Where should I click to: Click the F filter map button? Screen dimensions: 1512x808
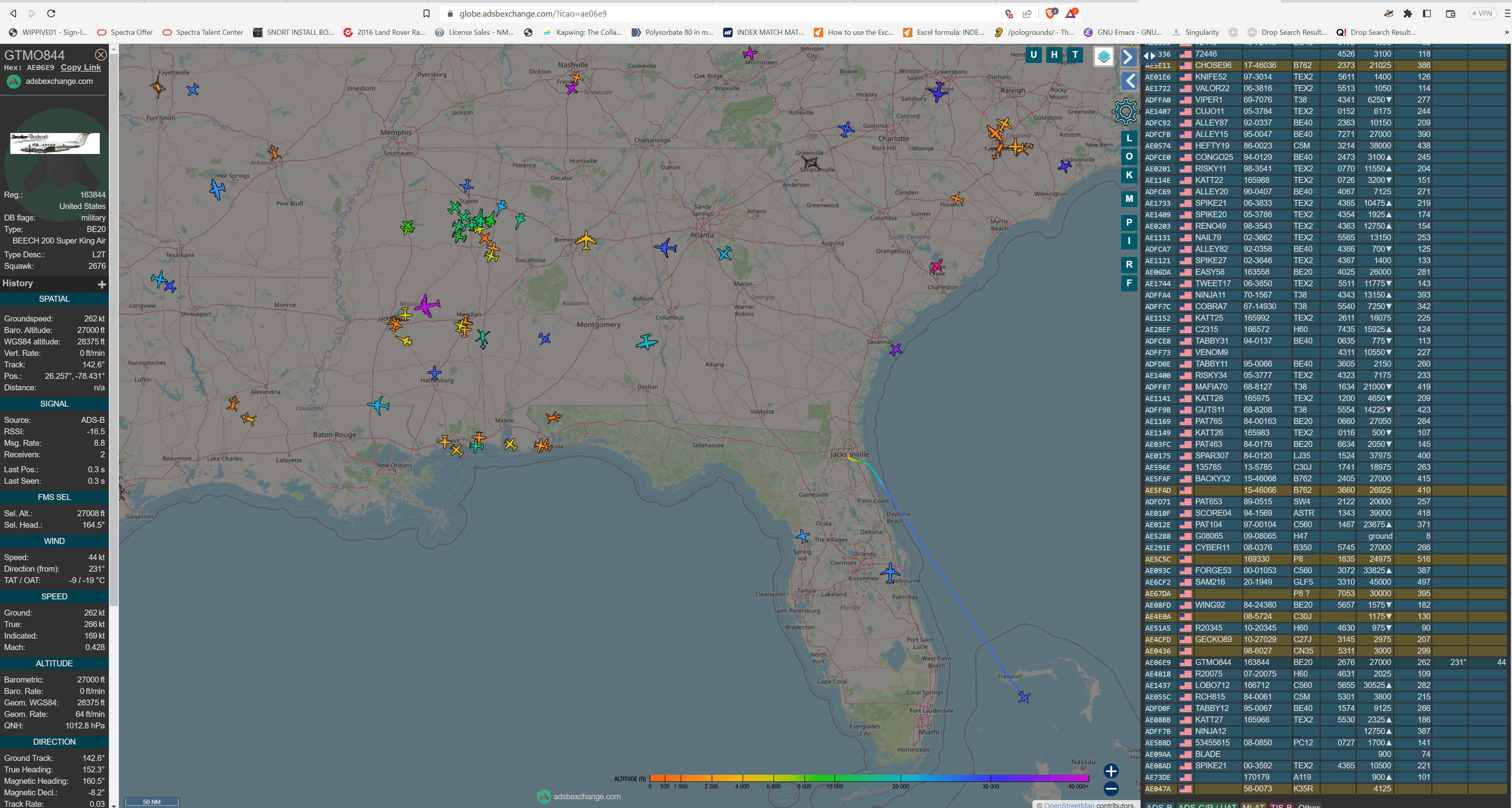click(1129, 283)
